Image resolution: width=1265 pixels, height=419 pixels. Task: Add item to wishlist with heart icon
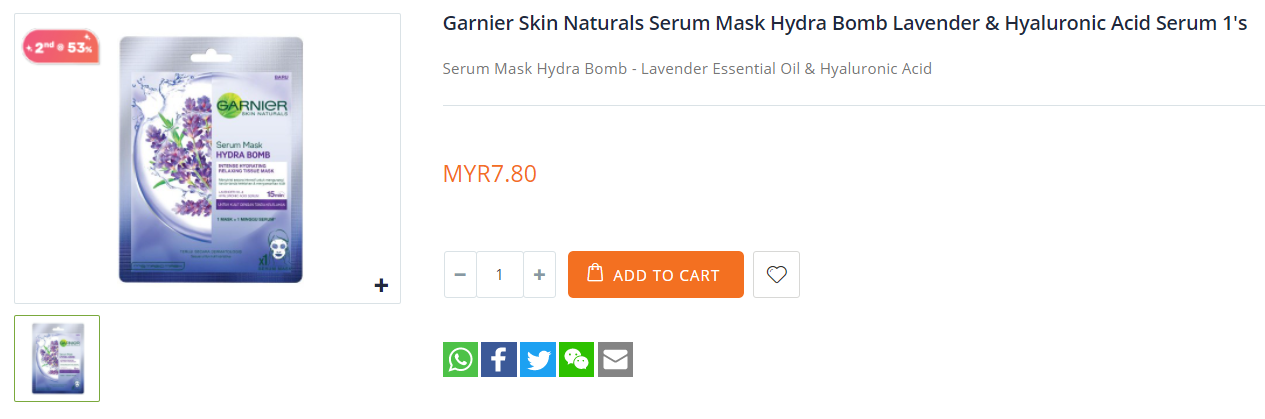pyautogui.click(x=777, y=274)
